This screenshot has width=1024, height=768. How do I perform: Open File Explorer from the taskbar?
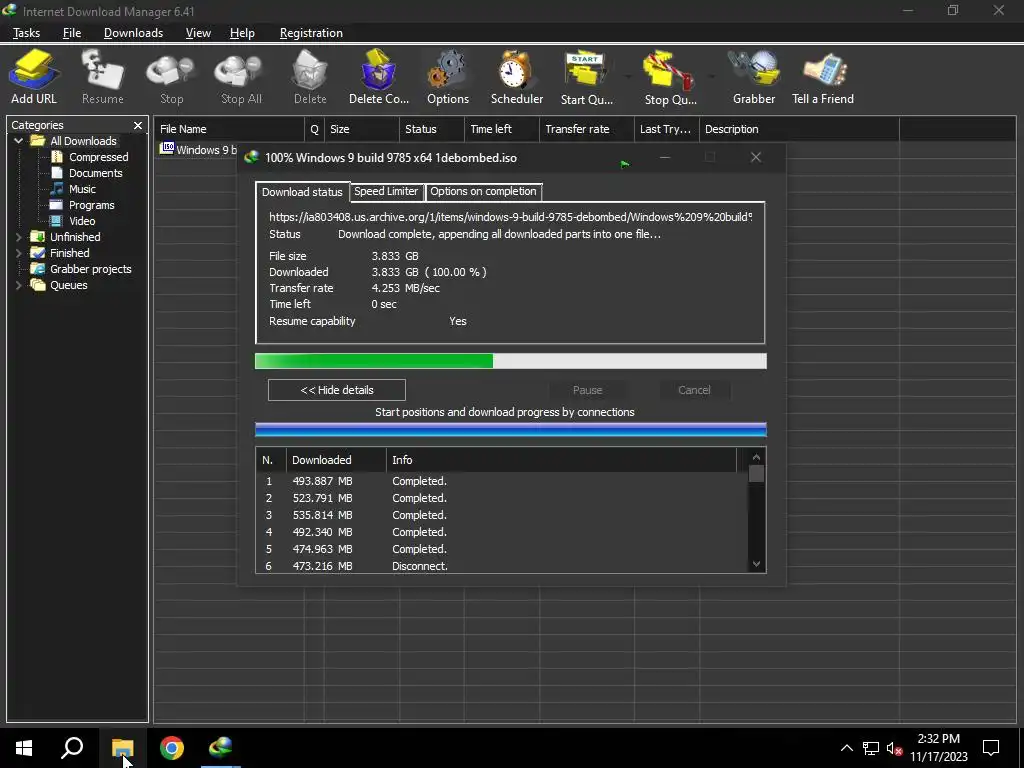coord(122,748)
